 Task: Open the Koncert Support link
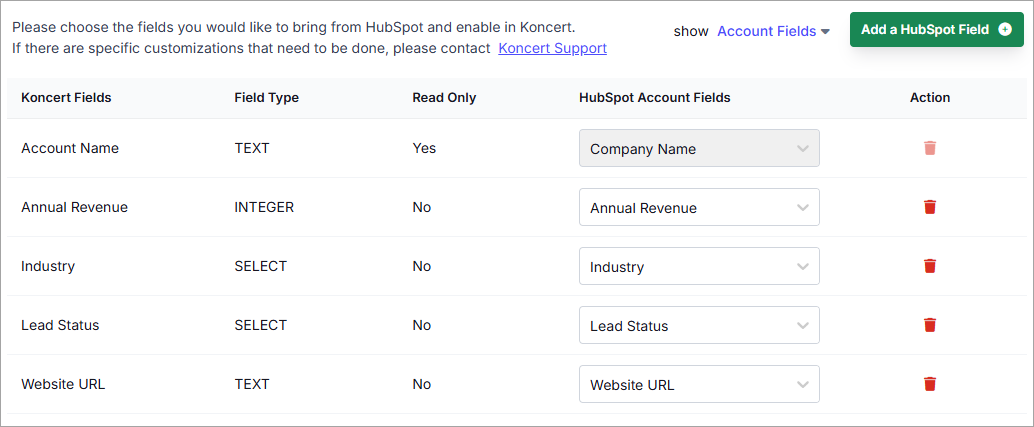(553, 48)
